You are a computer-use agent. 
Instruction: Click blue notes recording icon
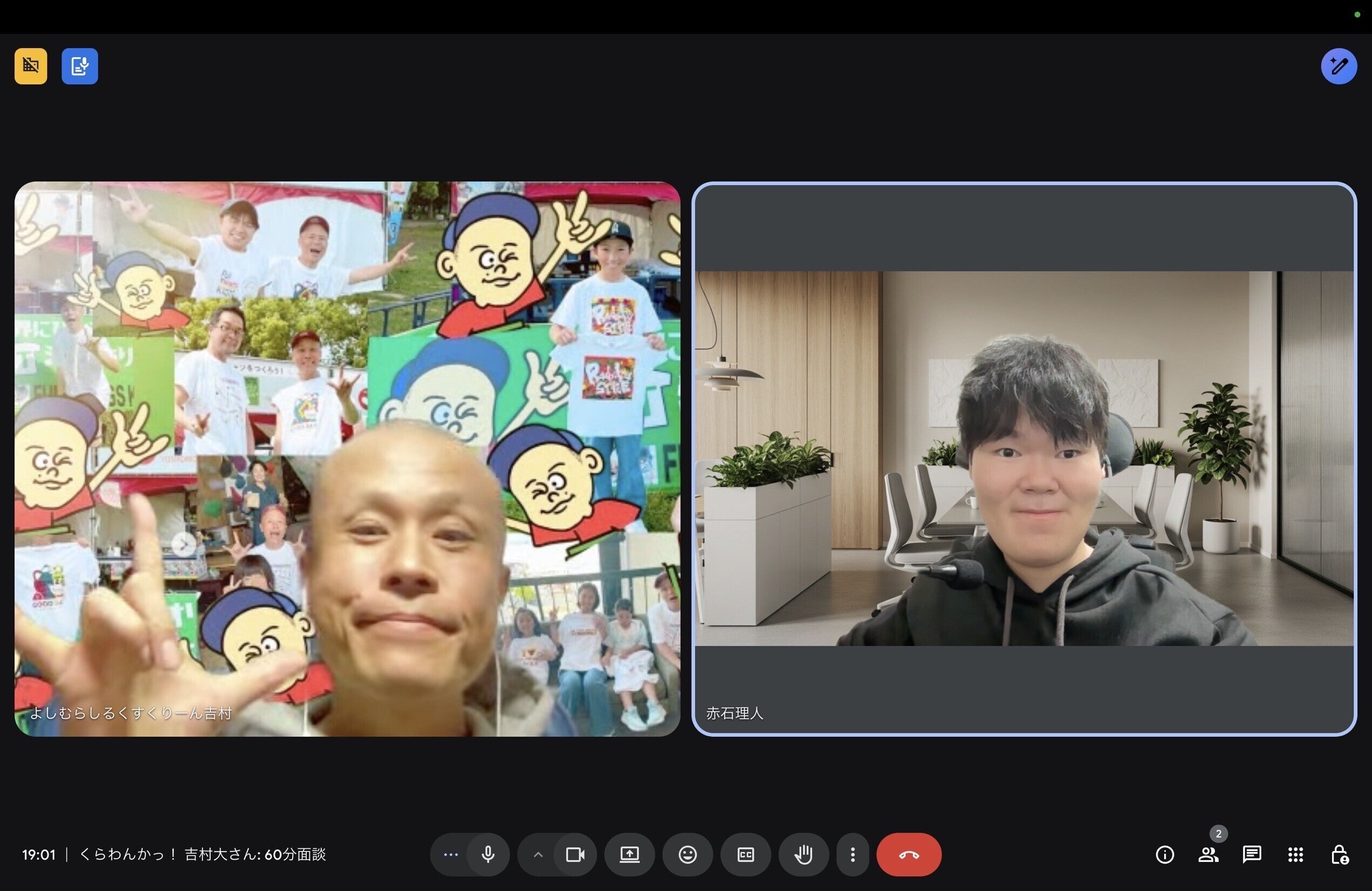coord(79,66)
